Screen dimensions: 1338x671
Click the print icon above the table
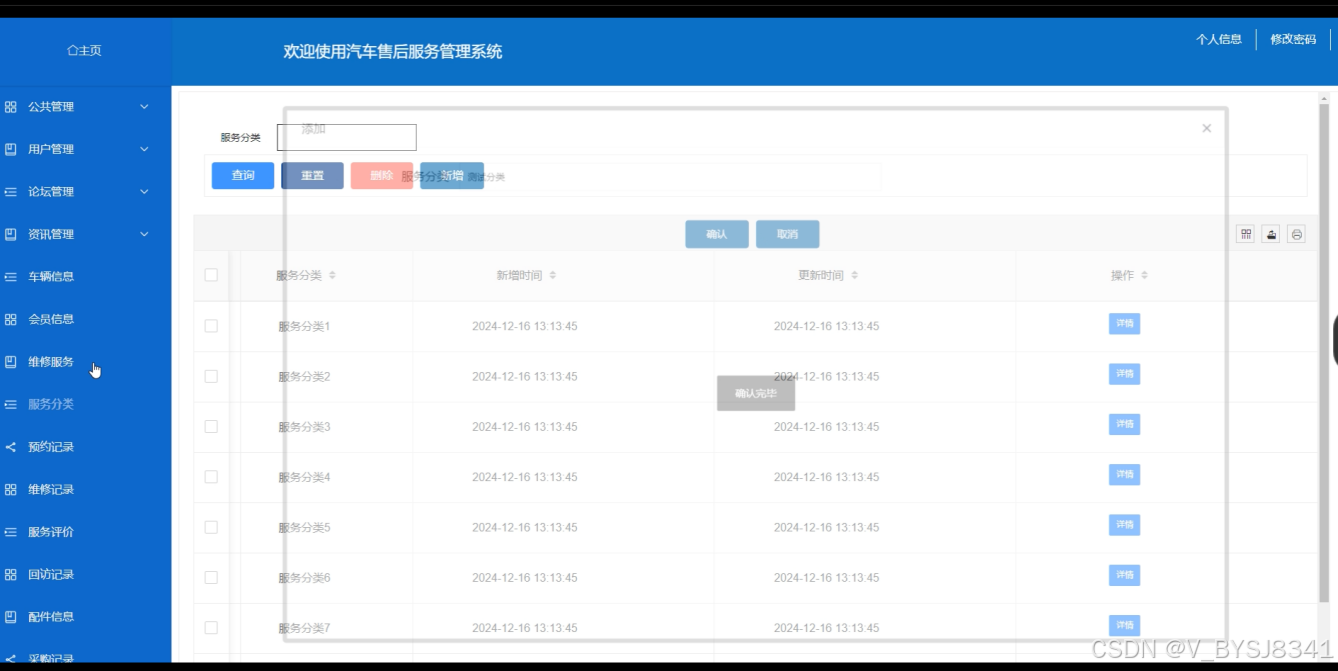[1297, 234]
